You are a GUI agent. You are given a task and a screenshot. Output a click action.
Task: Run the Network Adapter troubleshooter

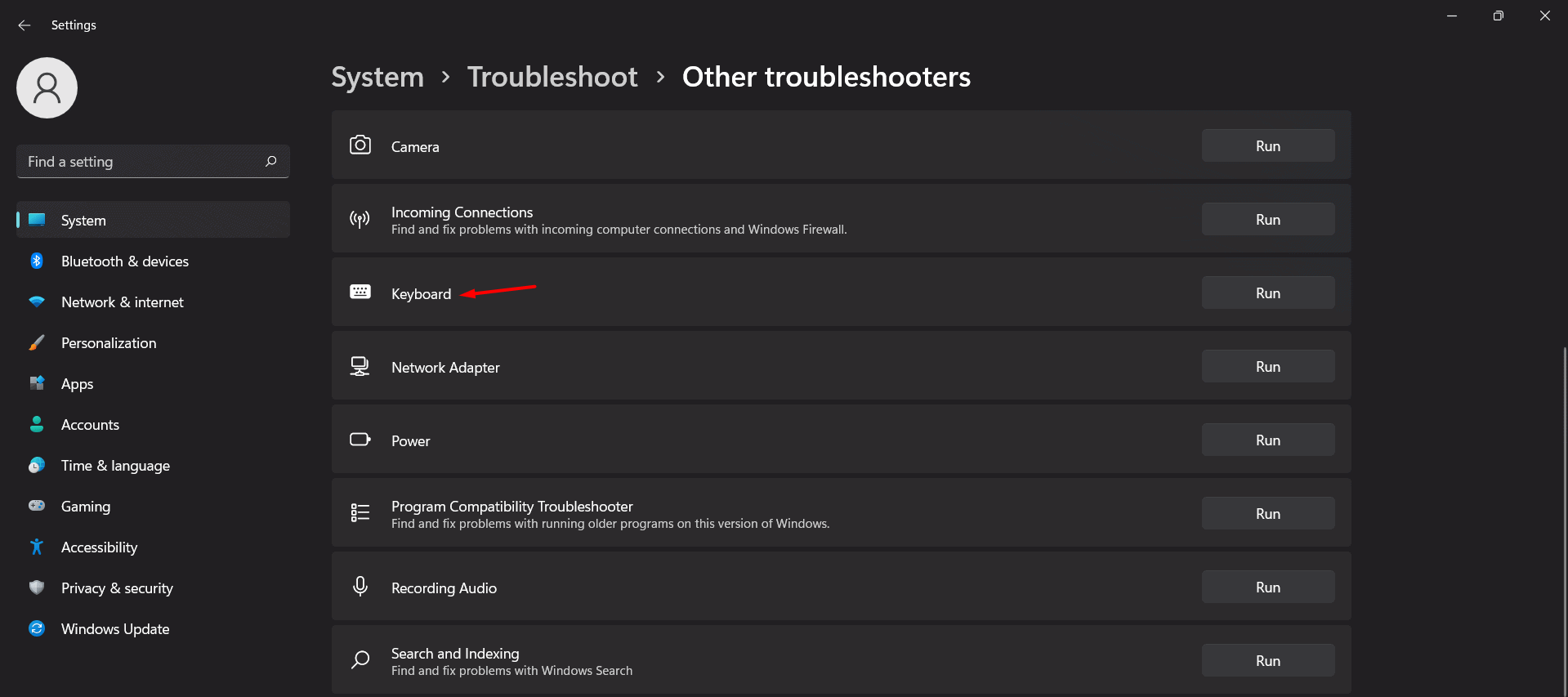pos(1267,367)
